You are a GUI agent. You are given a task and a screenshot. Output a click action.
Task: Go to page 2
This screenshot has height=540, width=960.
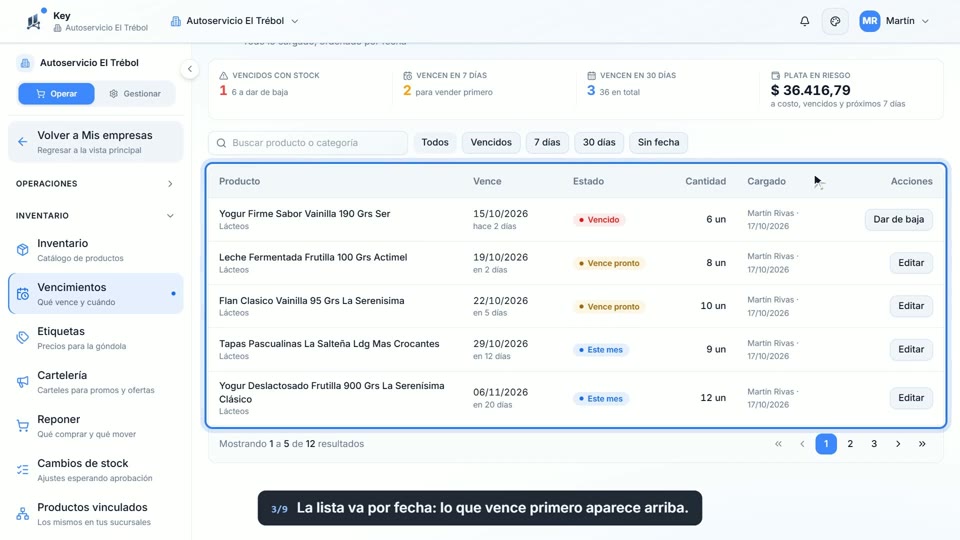850,444
